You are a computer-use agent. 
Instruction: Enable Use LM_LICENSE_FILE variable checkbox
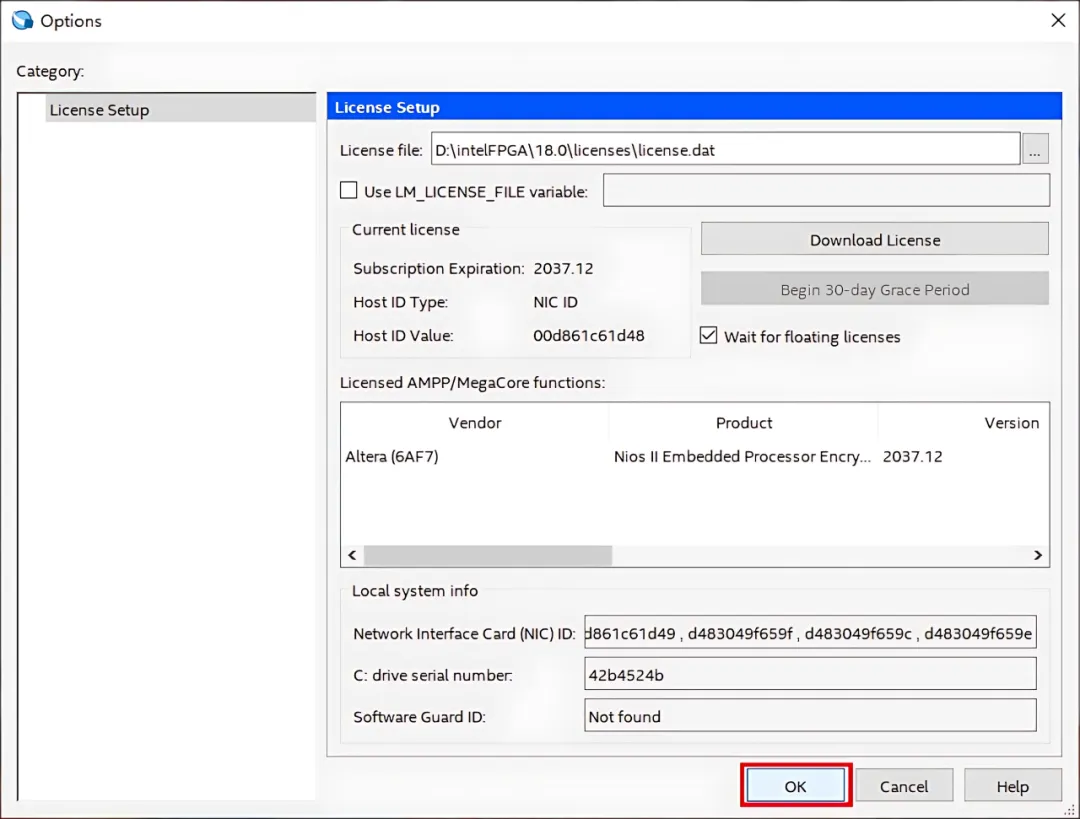click(349, 191)
